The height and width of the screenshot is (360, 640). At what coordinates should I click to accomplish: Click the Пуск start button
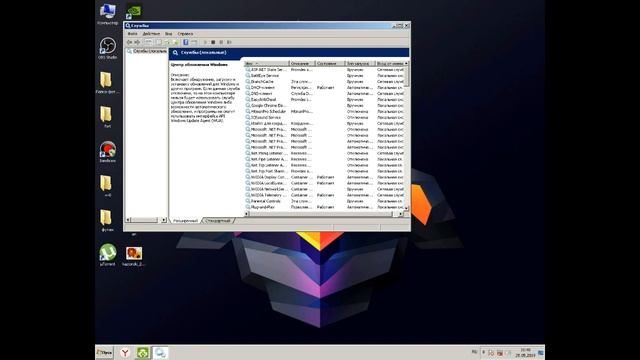tap(104, 352)
